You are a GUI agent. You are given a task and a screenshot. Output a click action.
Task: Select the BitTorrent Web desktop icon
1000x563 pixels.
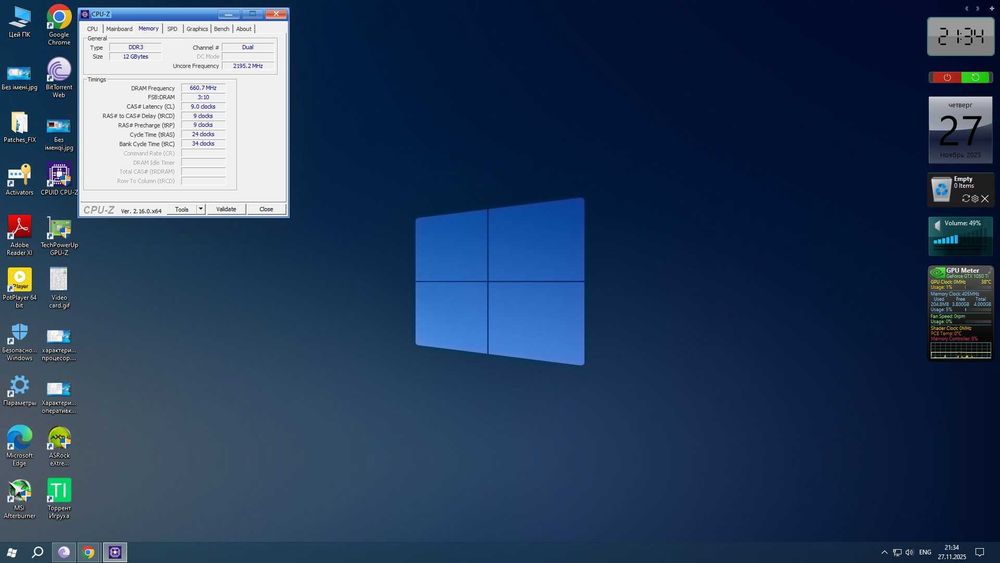[x=59, y=78]
